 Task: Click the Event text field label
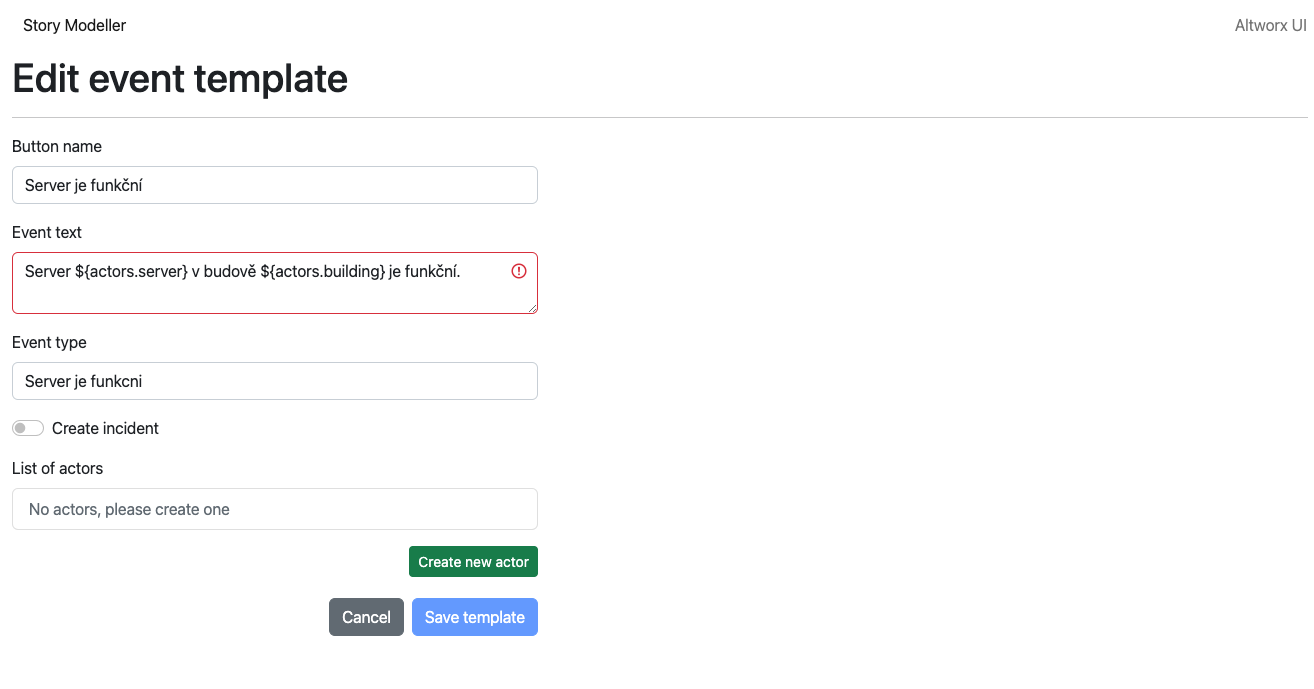point(47,232)
